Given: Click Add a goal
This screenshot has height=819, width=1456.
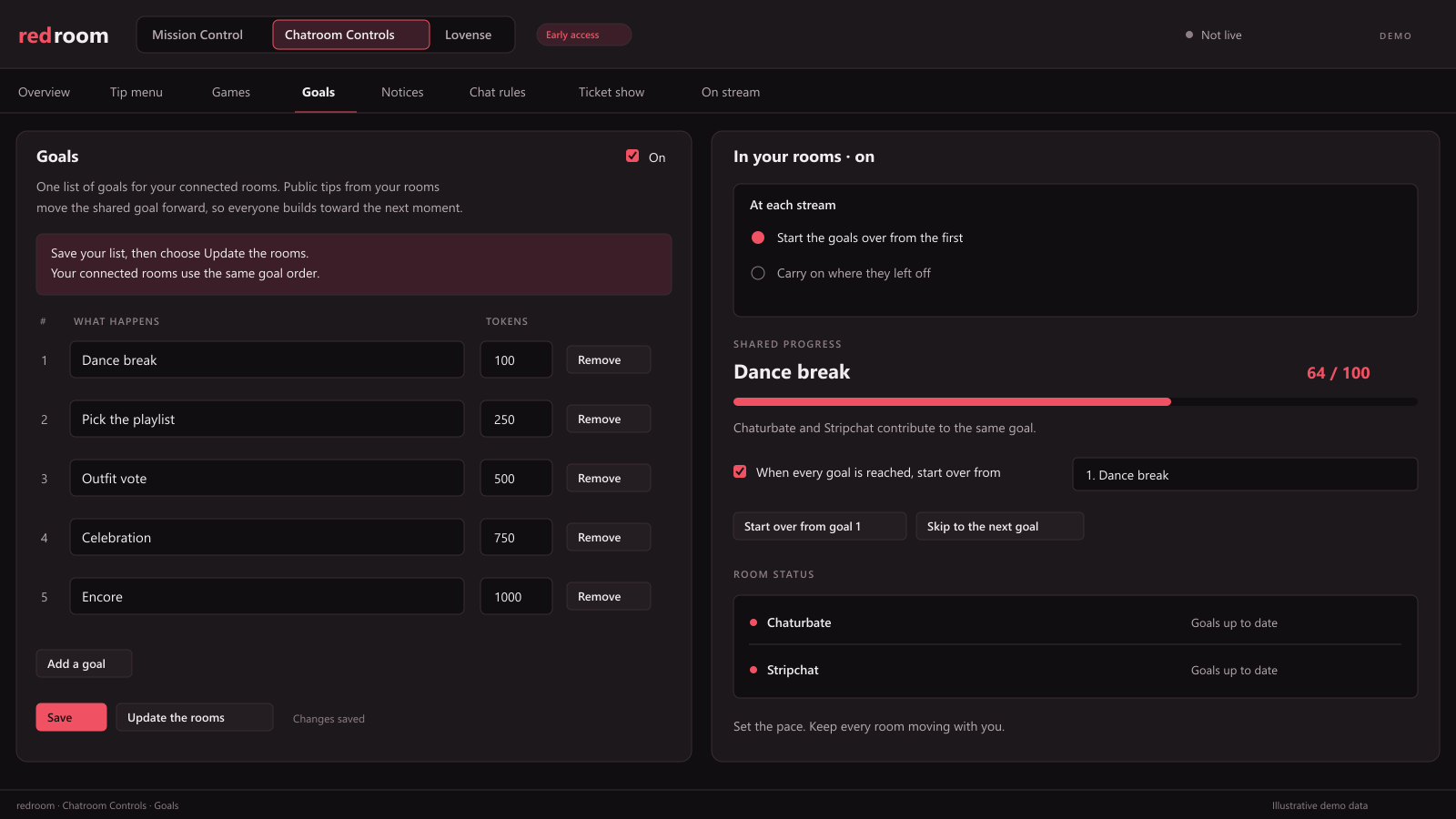Looking at the screenshot, I should click(x=84, y=663).
